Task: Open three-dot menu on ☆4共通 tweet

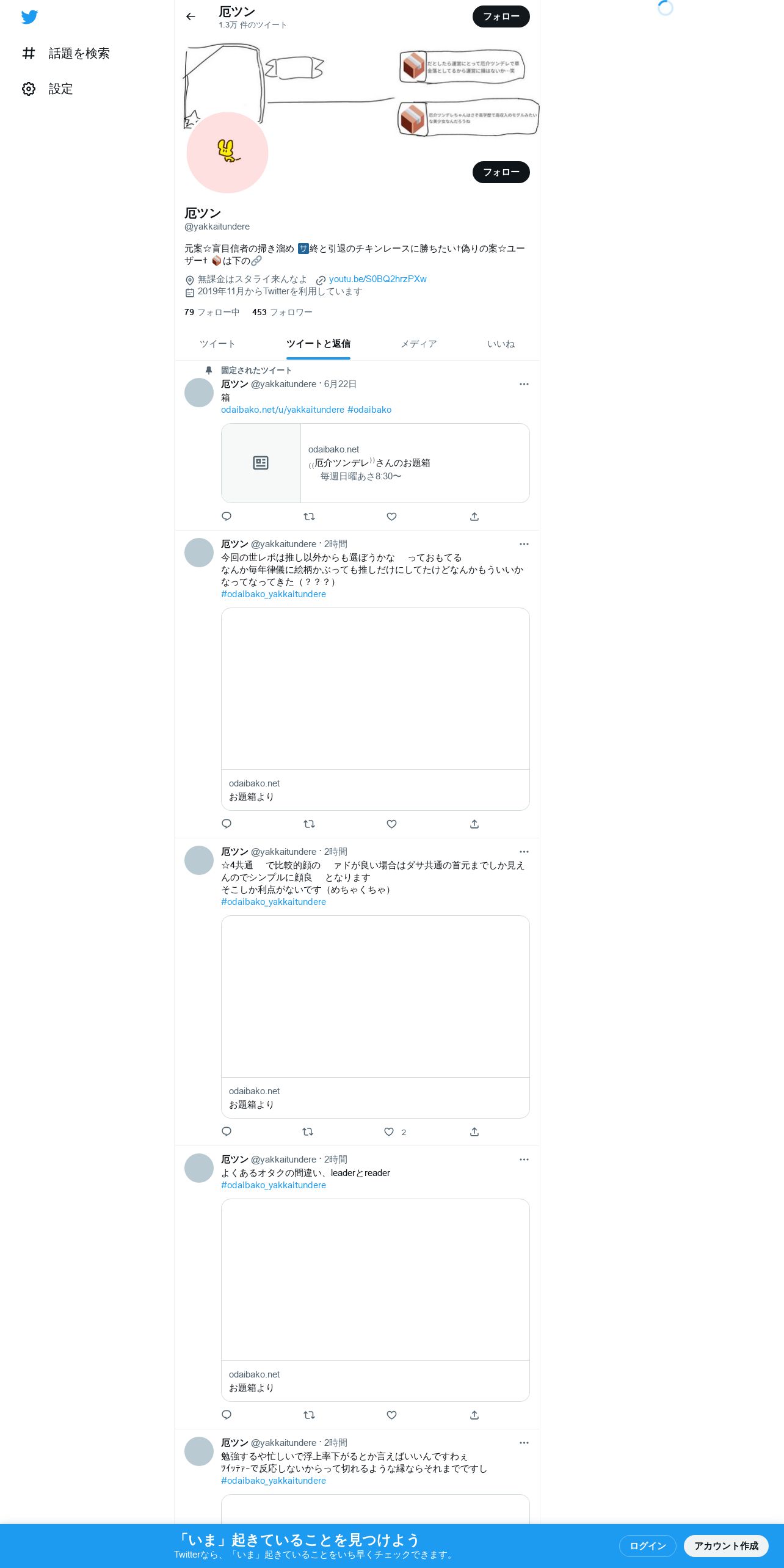Action: [x=524, y=852]
